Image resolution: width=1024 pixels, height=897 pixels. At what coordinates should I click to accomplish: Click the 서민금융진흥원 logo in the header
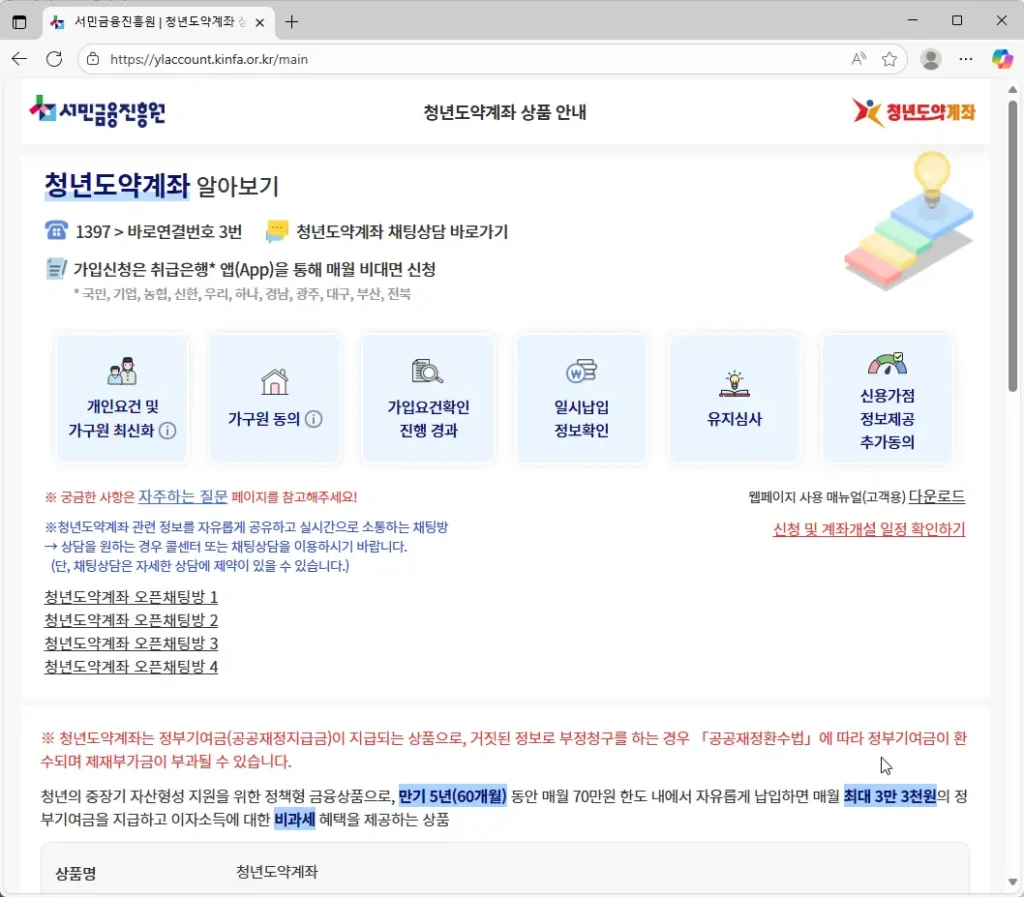click(x=97, y=111)
